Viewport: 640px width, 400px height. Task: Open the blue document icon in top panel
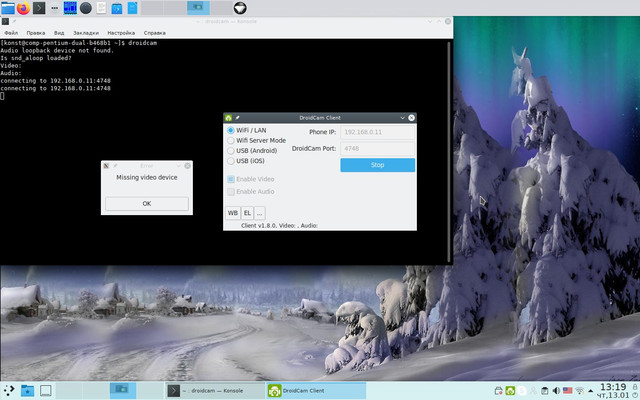[x=133, y=8]
